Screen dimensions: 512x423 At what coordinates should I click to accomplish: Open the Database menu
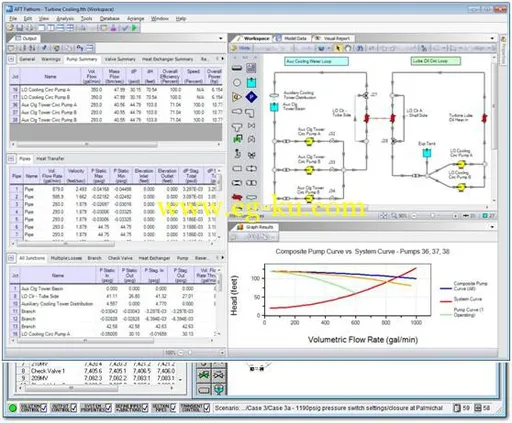click(109, 19)
